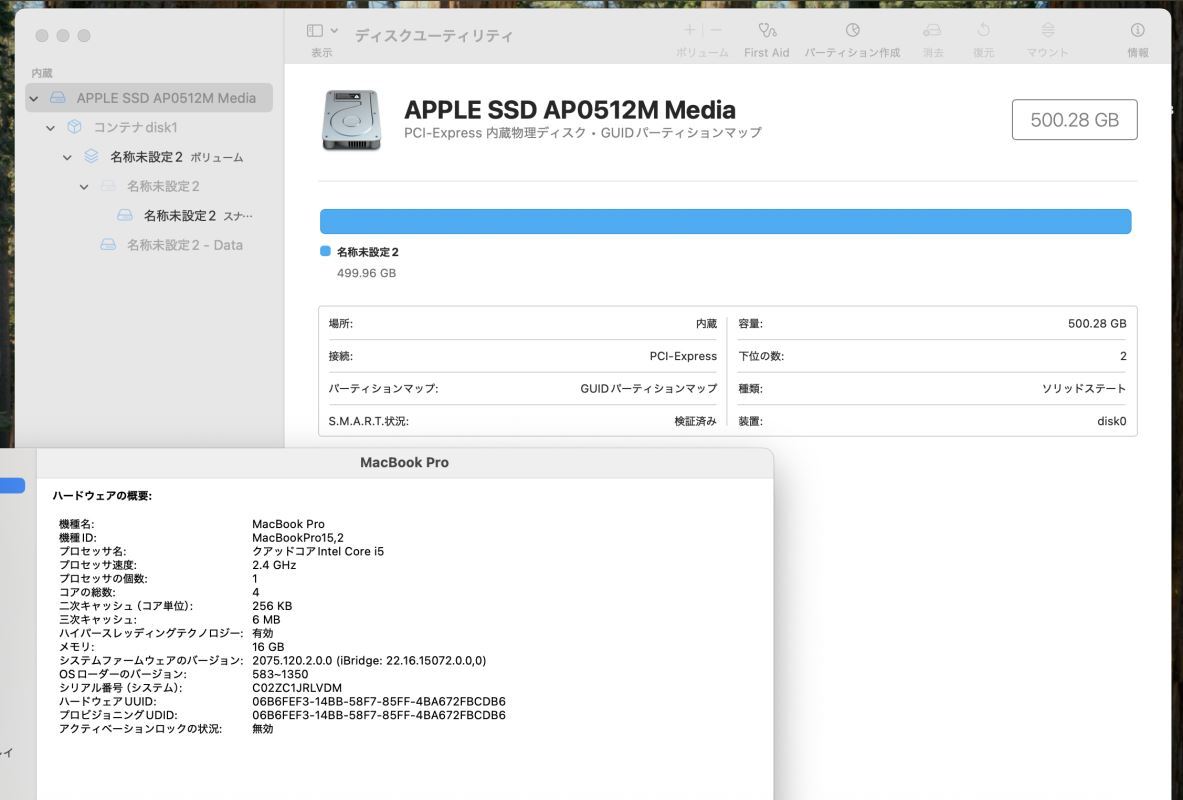The image size is (1183, 800).
Task: Click the Erase disk toolbar icon
Action: [932, 31]
